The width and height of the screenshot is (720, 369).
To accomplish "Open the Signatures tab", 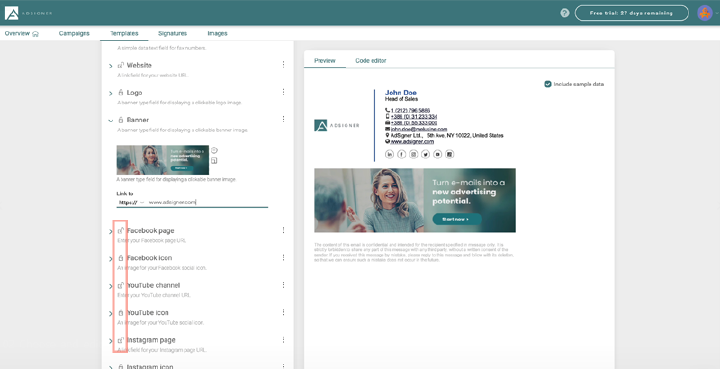I will click(x=172, y=34).
